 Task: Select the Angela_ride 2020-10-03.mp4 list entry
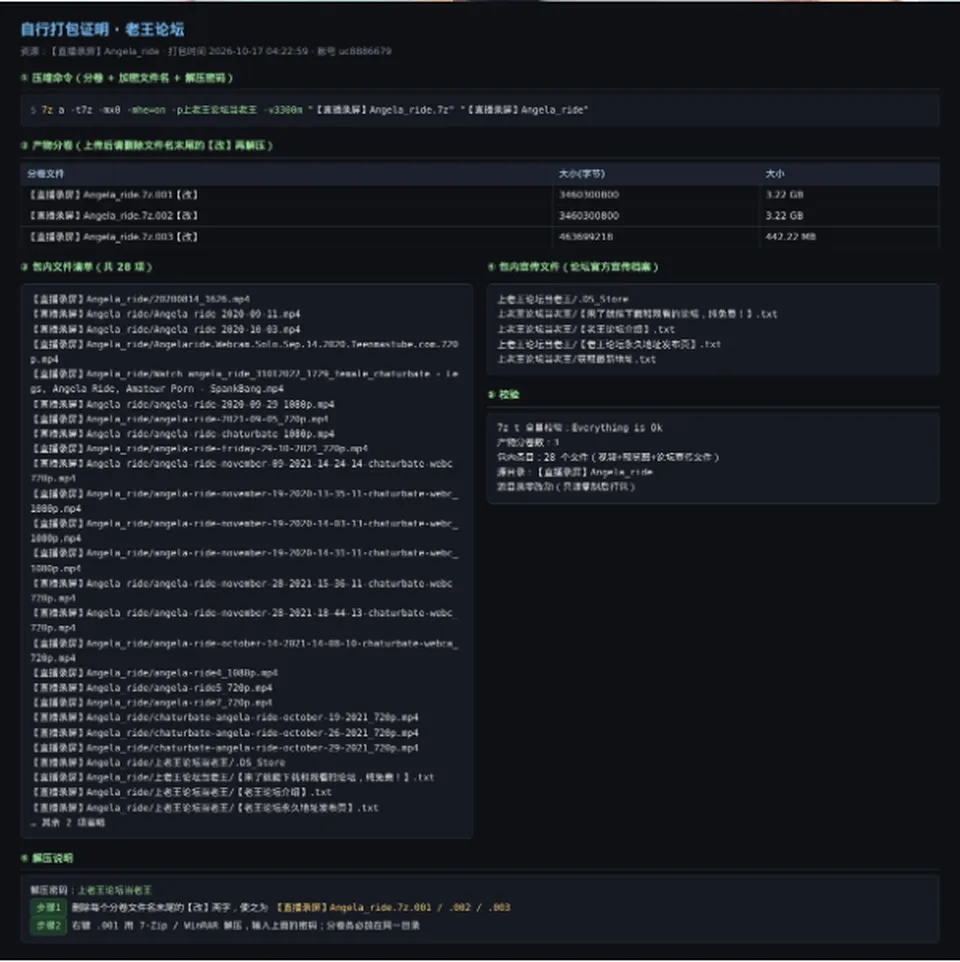[x=166, y=329]
